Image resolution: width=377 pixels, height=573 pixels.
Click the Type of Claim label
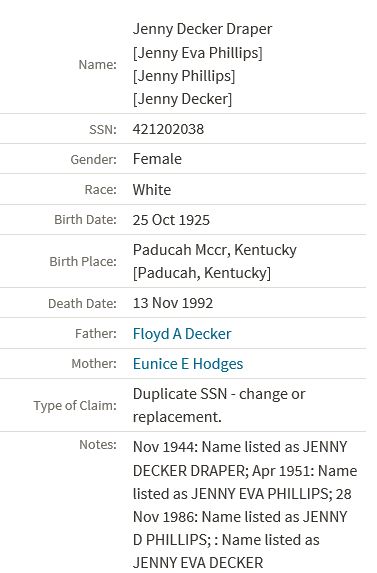point(75,406)
